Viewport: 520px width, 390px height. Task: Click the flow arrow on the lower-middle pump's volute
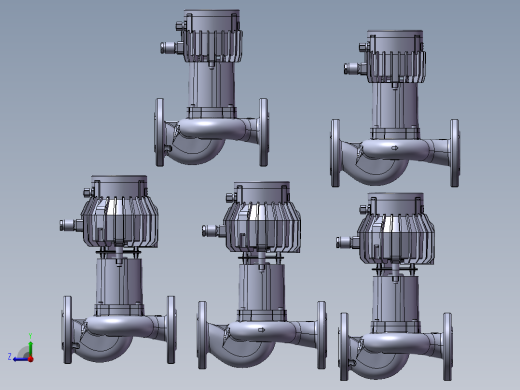click(x=262, y=330)
